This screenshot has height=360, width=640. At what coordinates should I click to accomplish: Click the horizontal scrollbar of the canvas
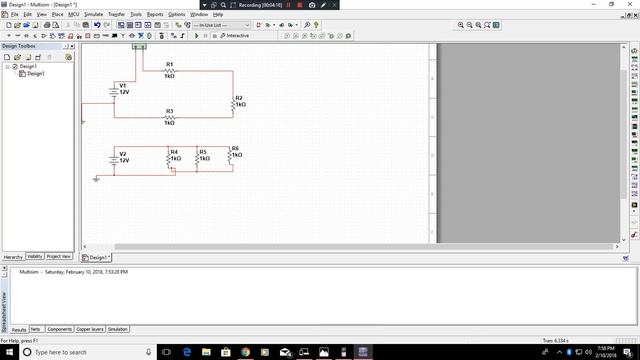point(363,247)
